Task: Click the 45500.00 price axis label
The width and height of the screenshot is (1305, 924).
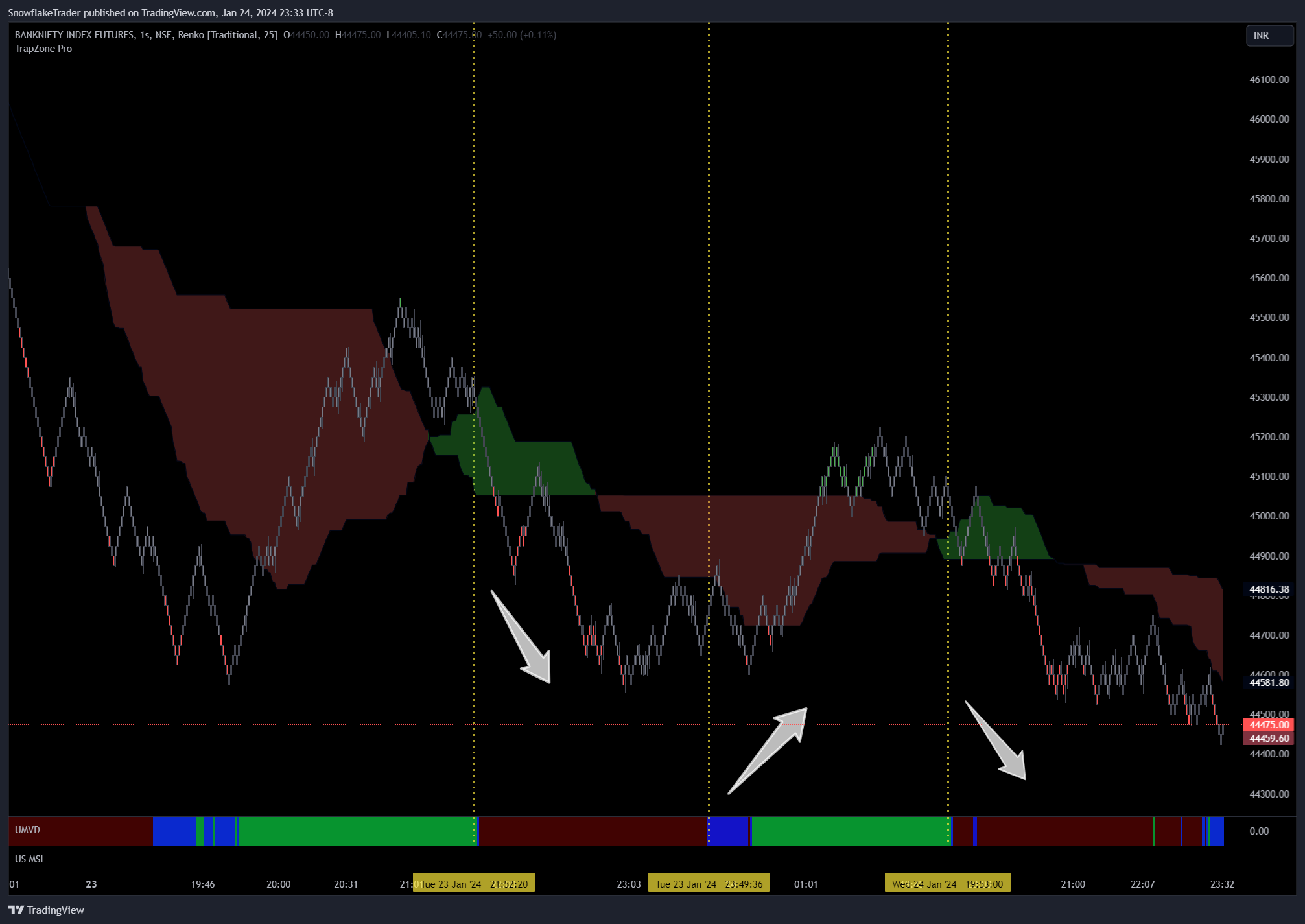Action: click(x=1269, y=318)
